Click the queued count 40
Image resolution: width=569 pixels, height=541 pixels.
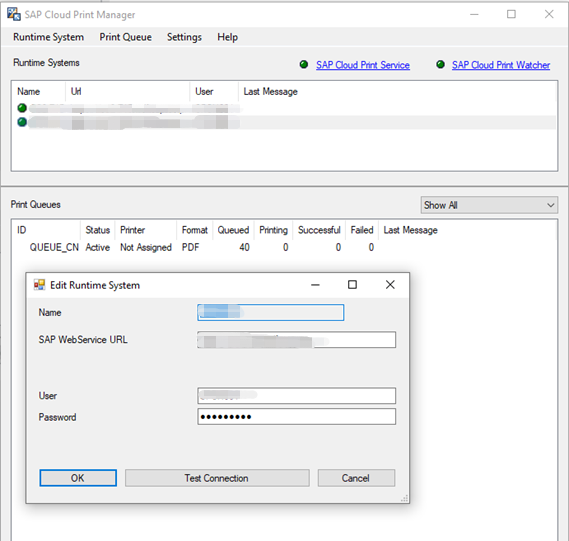[x=244, y=247]
